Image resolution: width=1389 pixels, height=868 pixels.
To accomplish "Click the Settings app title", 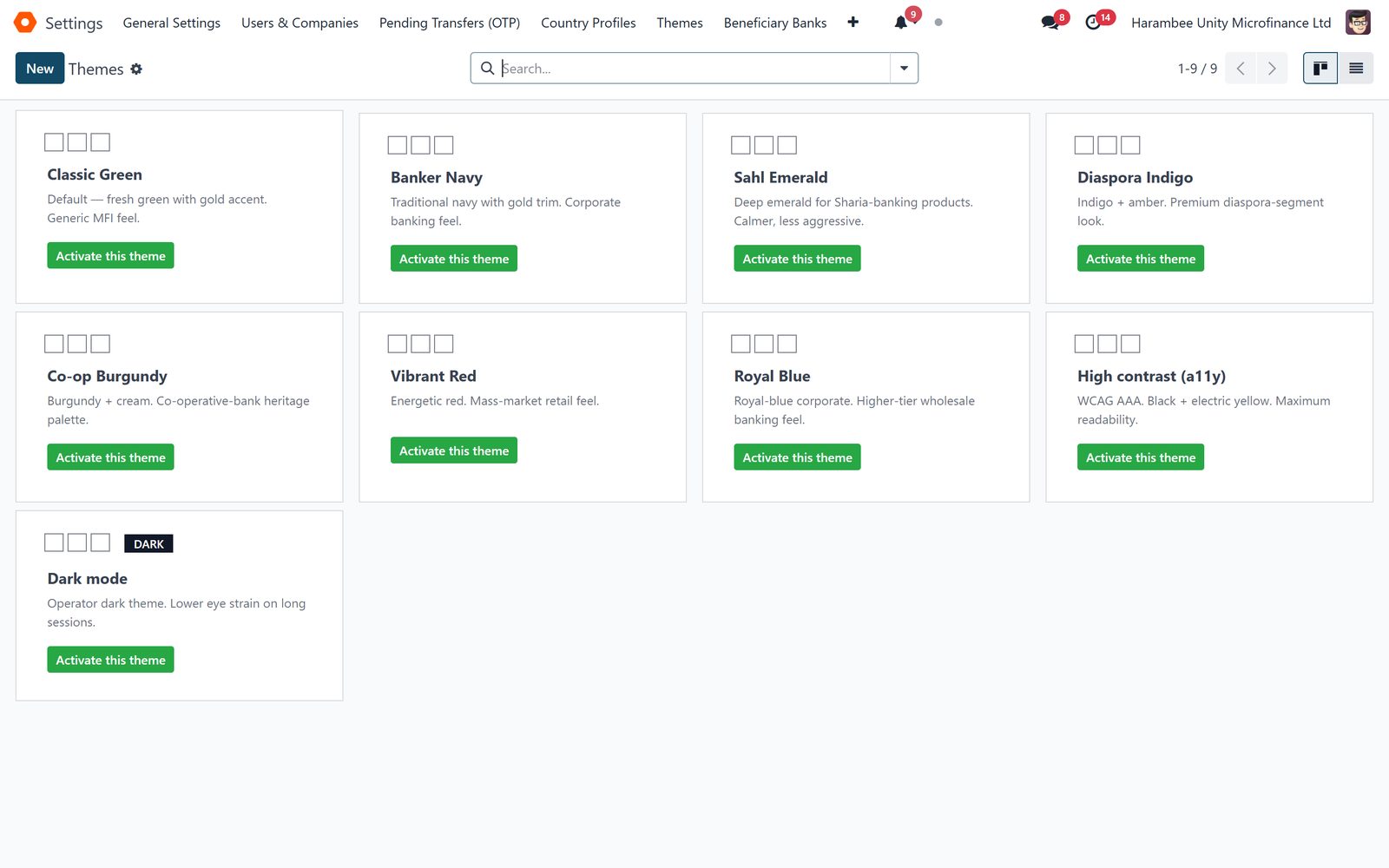I will (x=74, y=23).
